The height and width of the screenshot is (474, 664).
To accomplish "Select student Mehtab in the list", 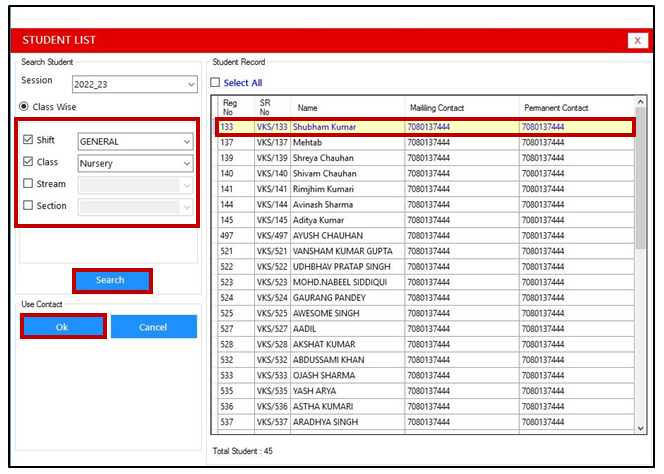I will coord(426,142).
